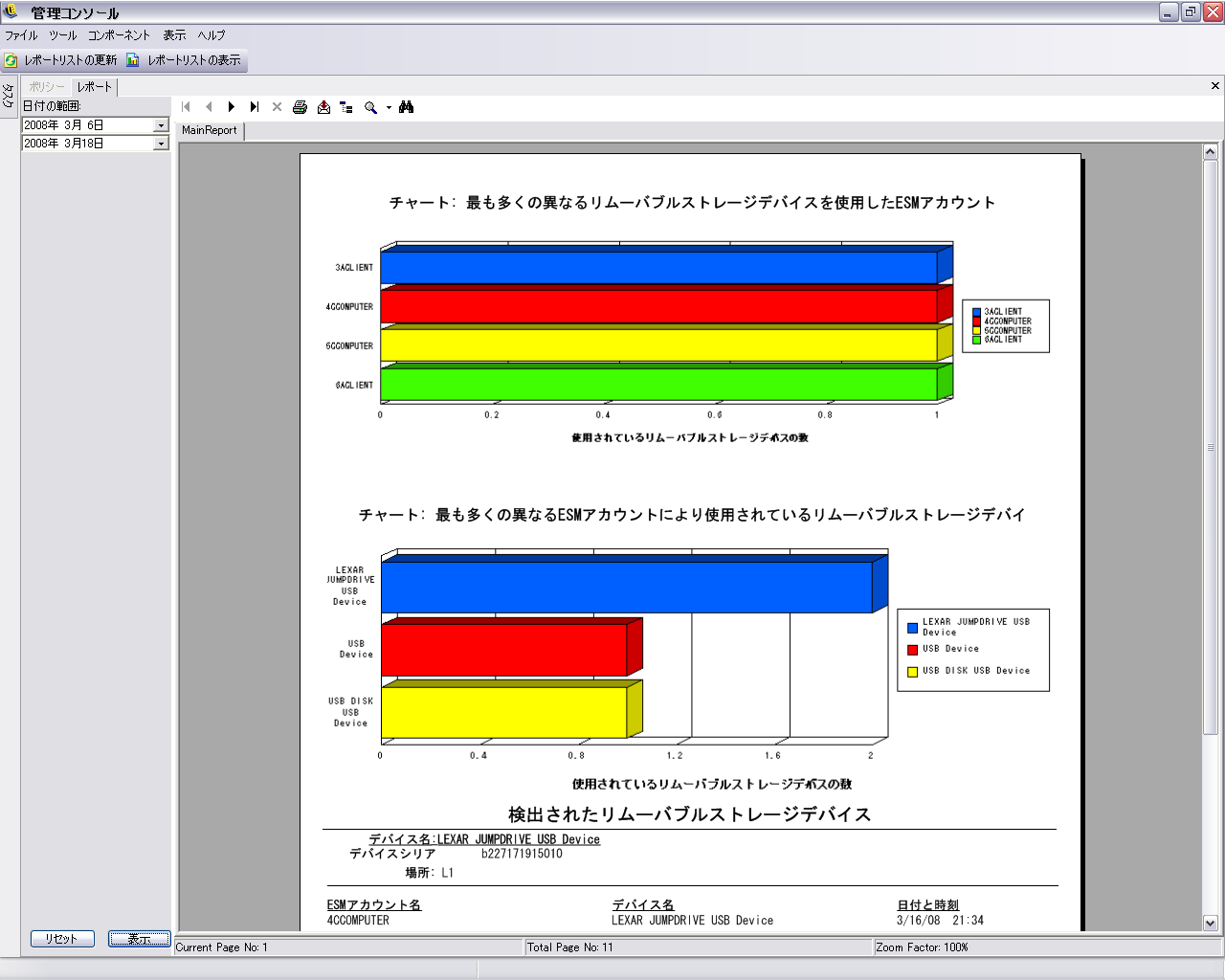Viewport: 1225px width, 980px height.
Task: Click the デバイス名:LEXAR JUMPDRIVE USB Device line
Action: click(484, 839)
